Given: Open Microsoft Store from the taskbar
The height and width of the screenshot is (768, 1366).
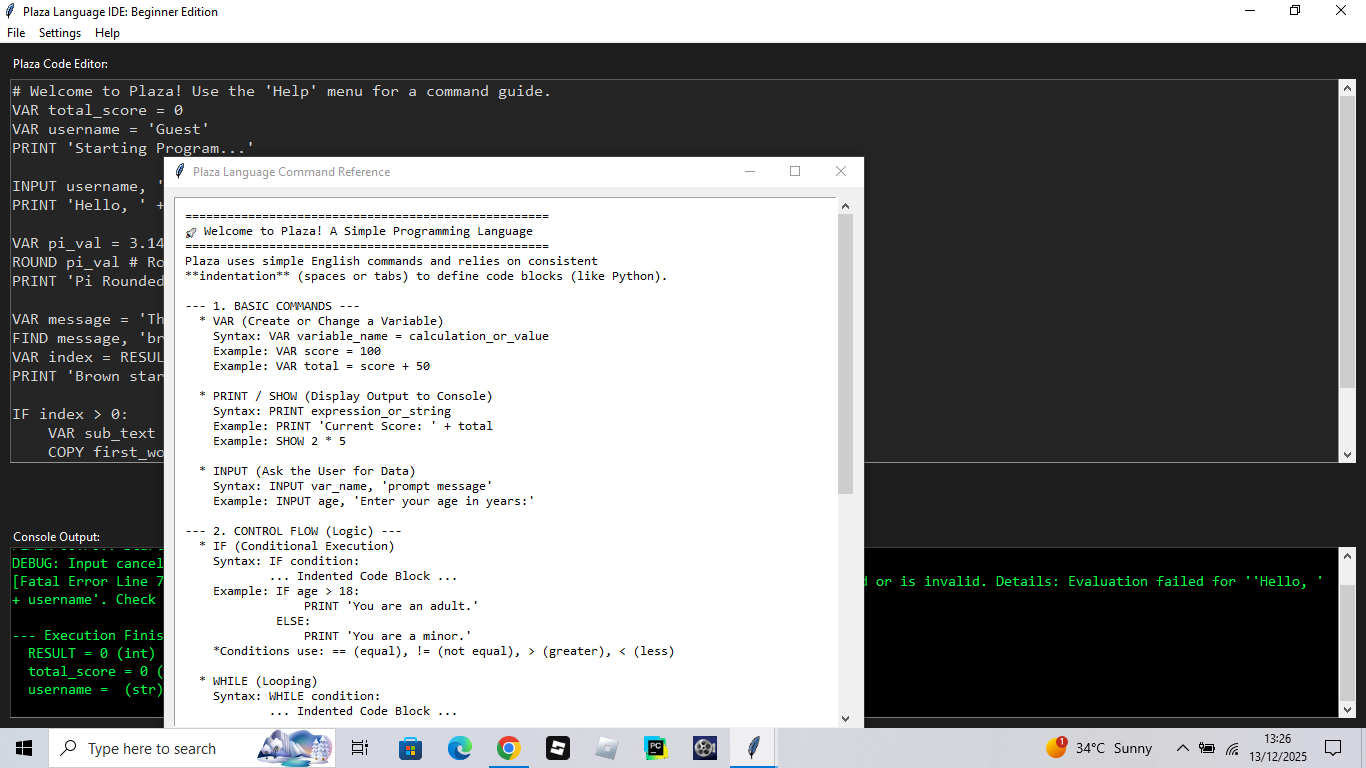Looking at the screenshot, I should pyautogui.click(x=410, y=748).
